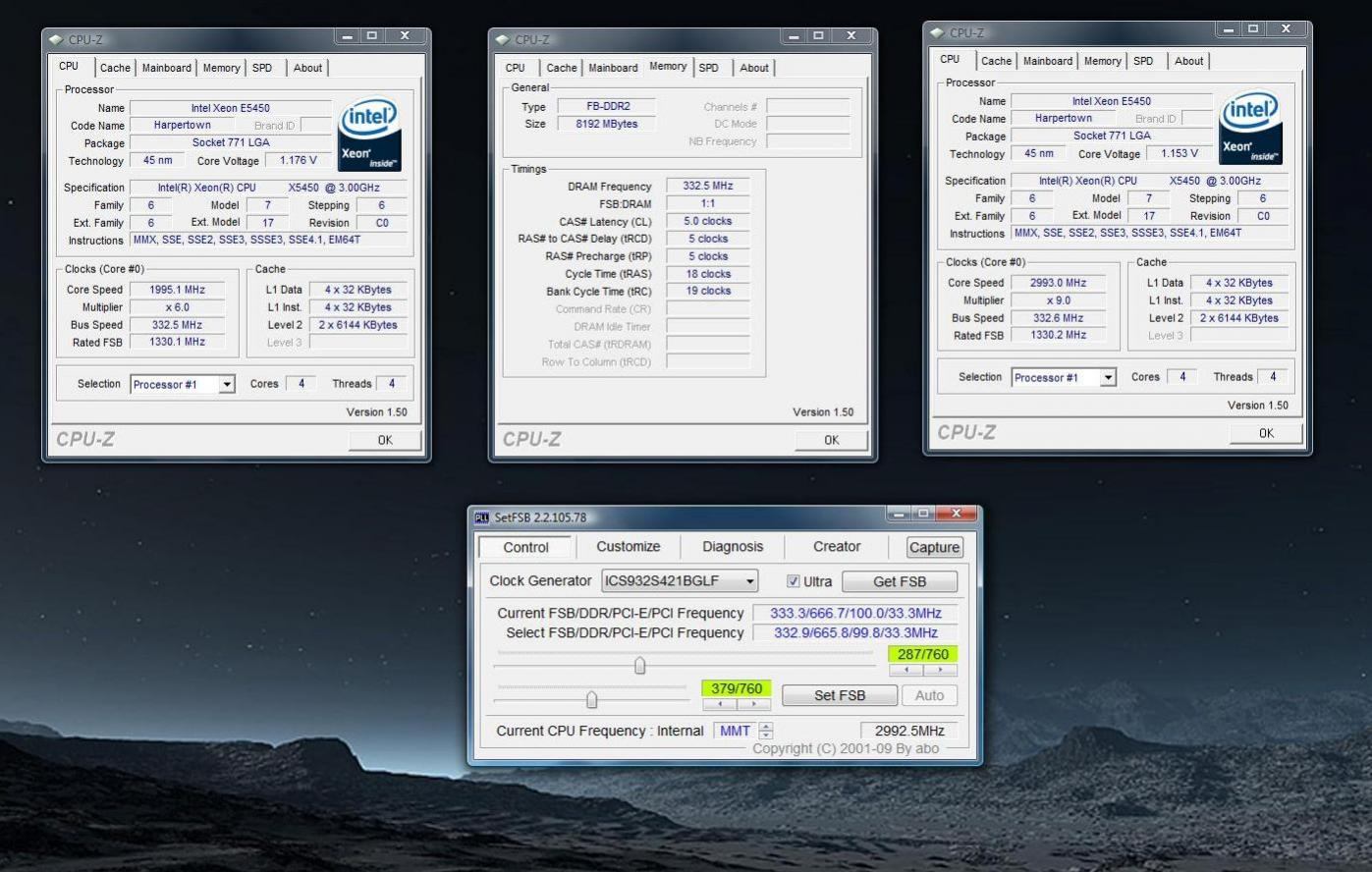This screenshot has width=1372, height=872.
Task: Open About tab in left CPU-Z window
Action: click(307, 68)
